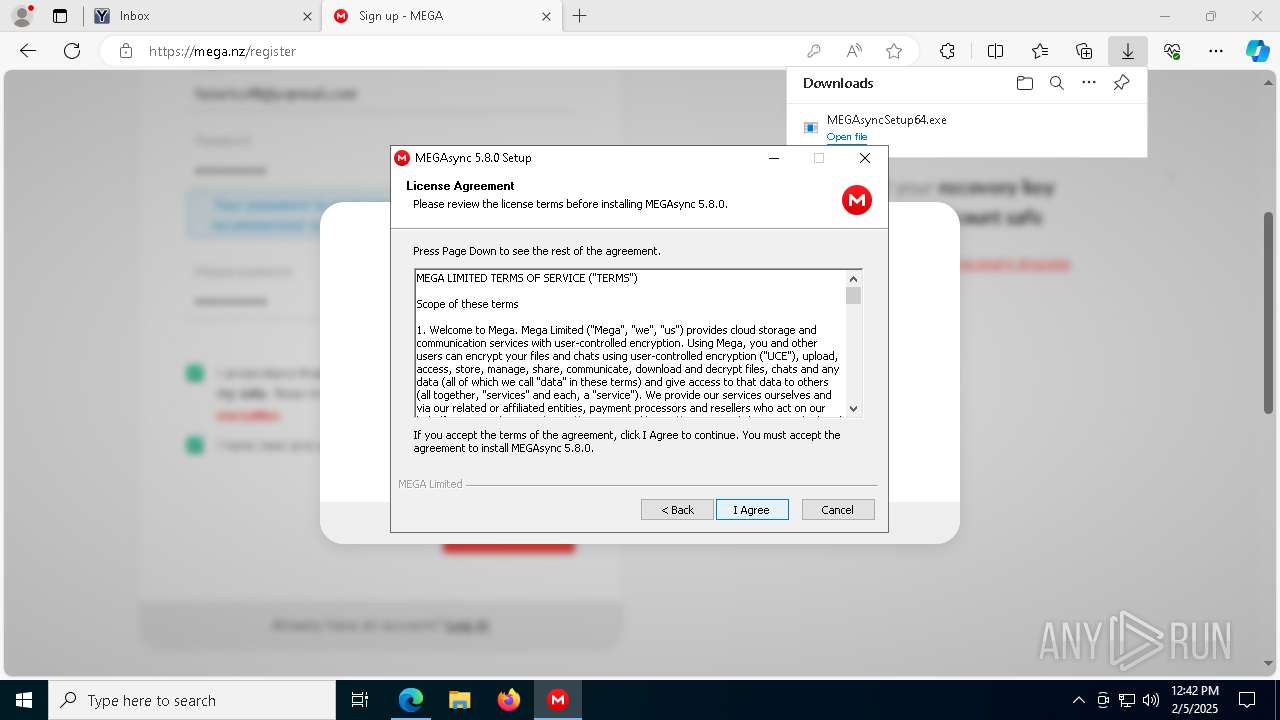1280x720 pixels.
Task: Click the MEGAsyncSetup64.exe download entry
Action: [969, 127]
